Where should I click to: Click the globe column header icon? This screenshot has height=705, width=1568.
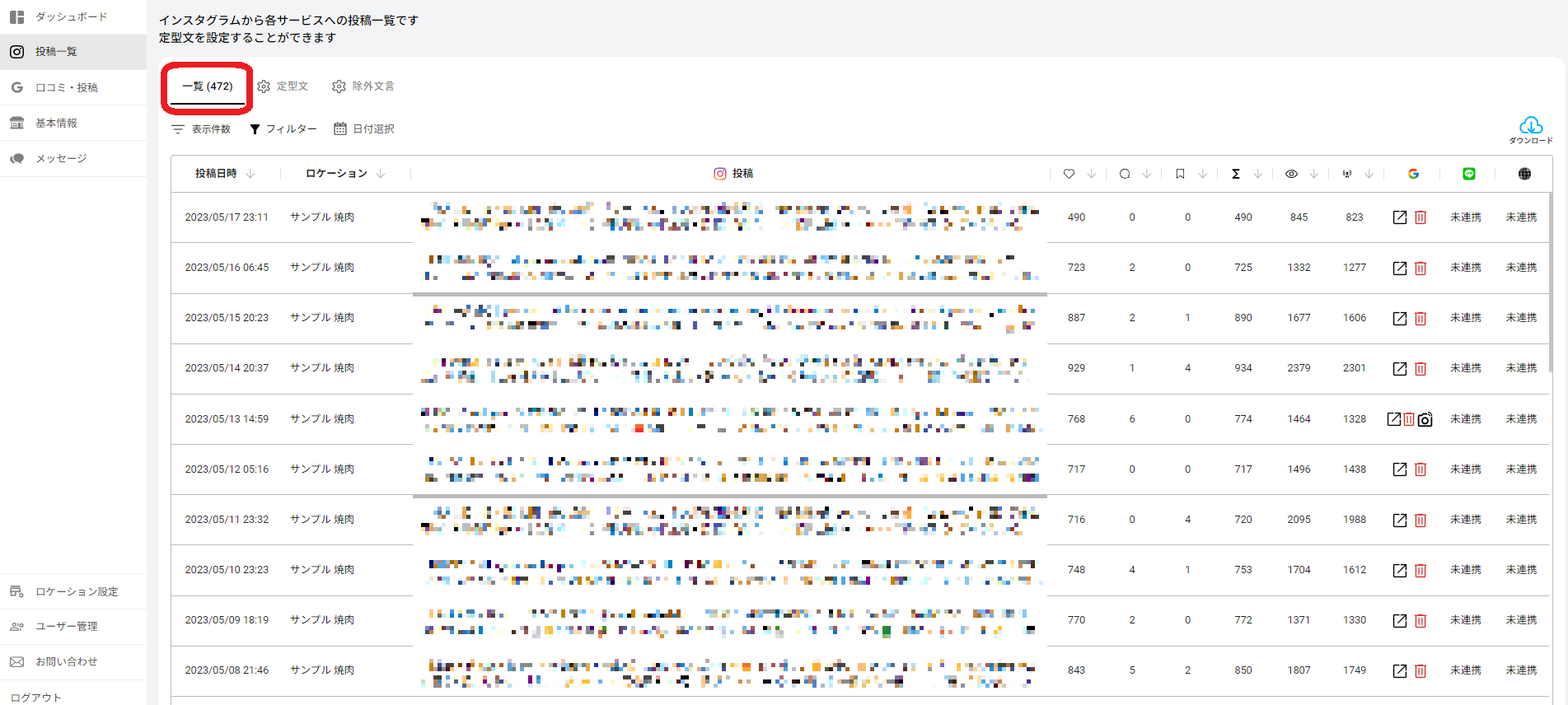(x=1524, y=174)
